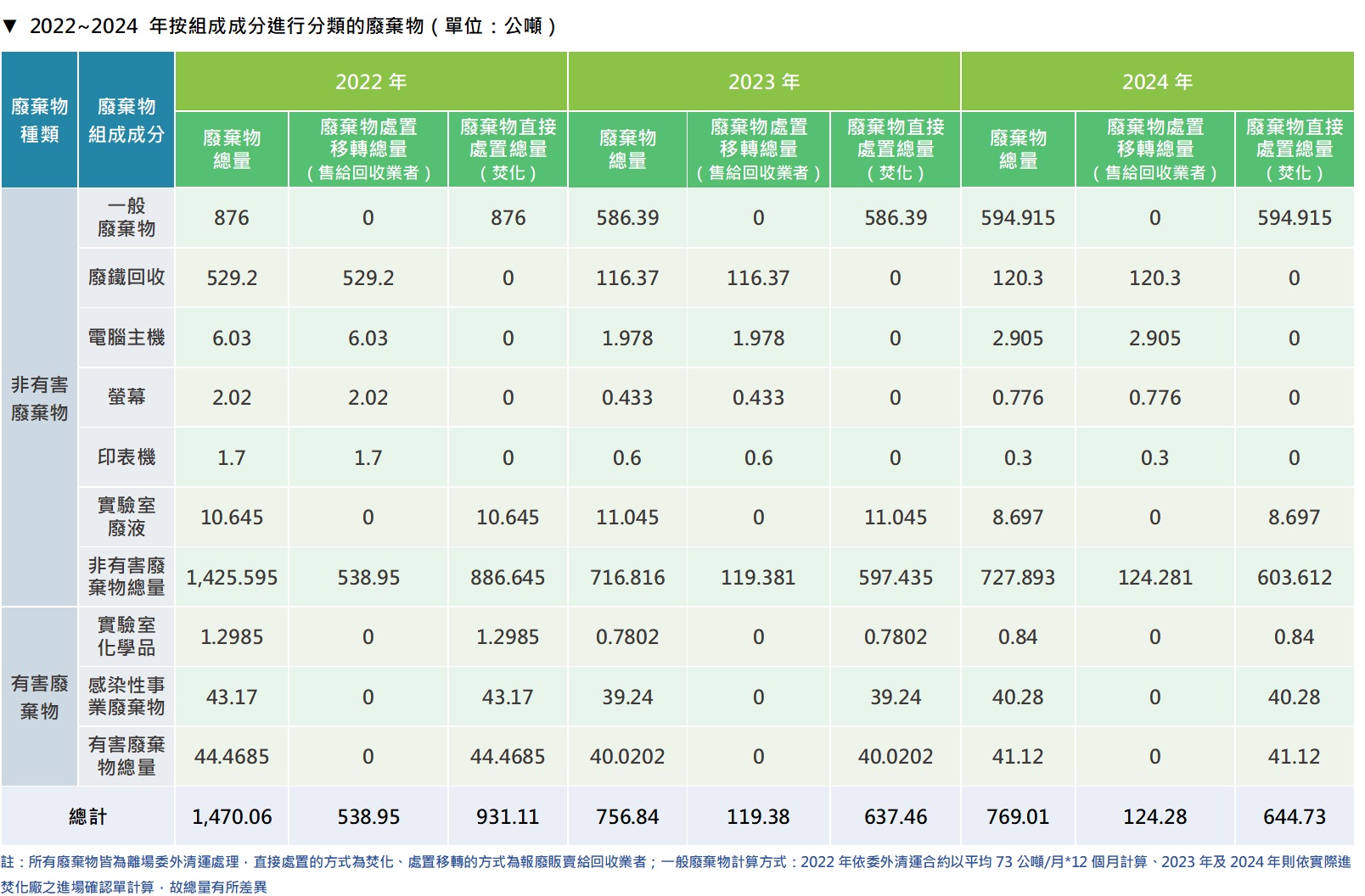Select the 756.84 total value cell
The width and height of the screenshot is (1365, 896).
[x=627, y=816]
